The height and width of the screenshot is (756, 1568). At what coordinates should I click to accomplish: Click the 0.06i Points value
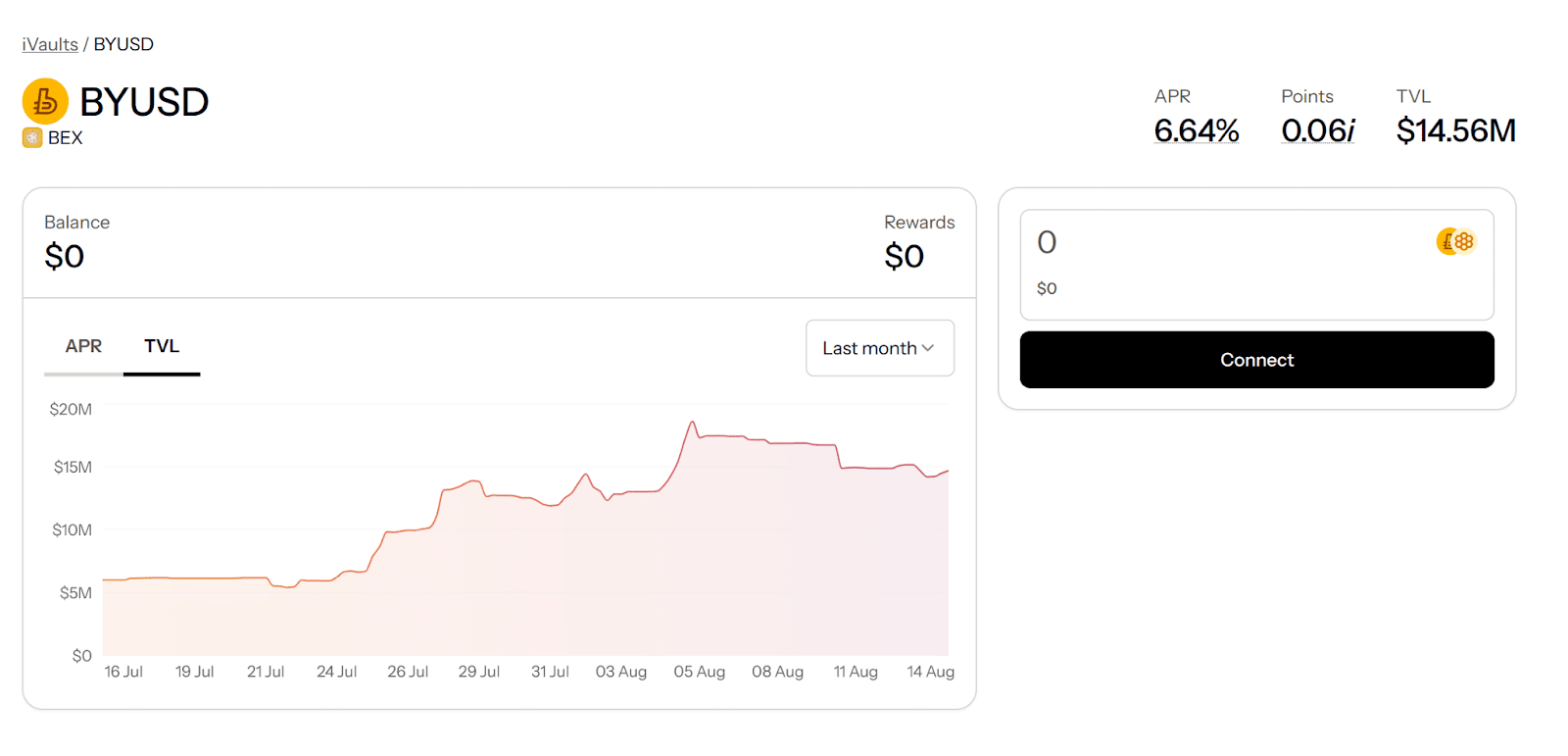[x=1318, y=130]
